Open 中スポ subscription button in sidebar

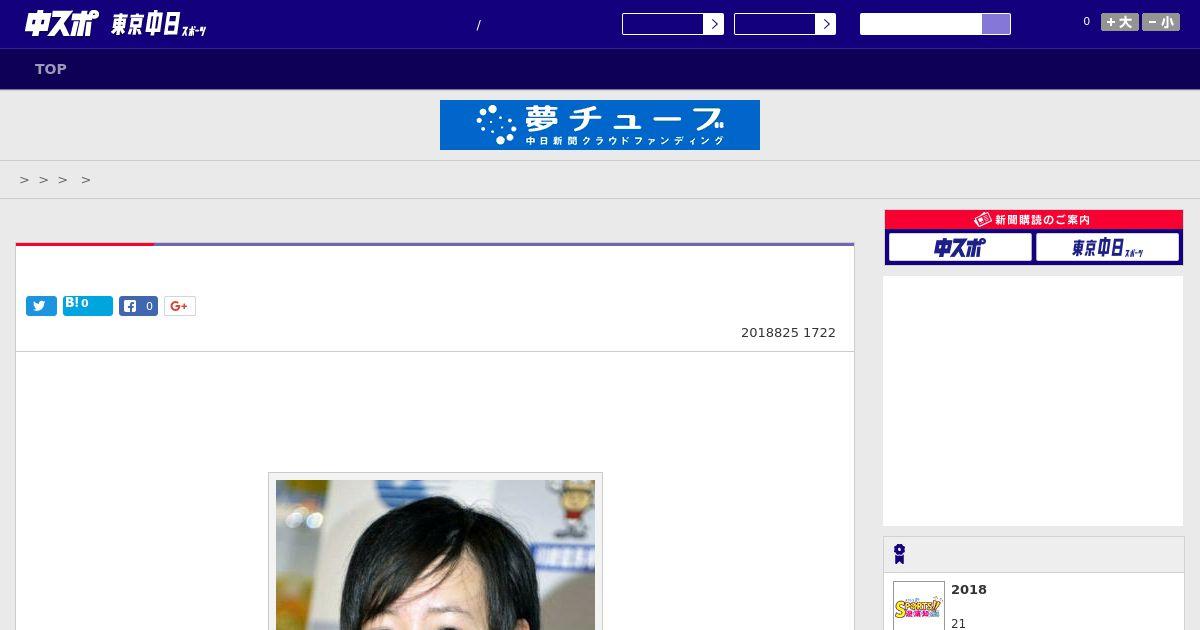tap(960, 247)
